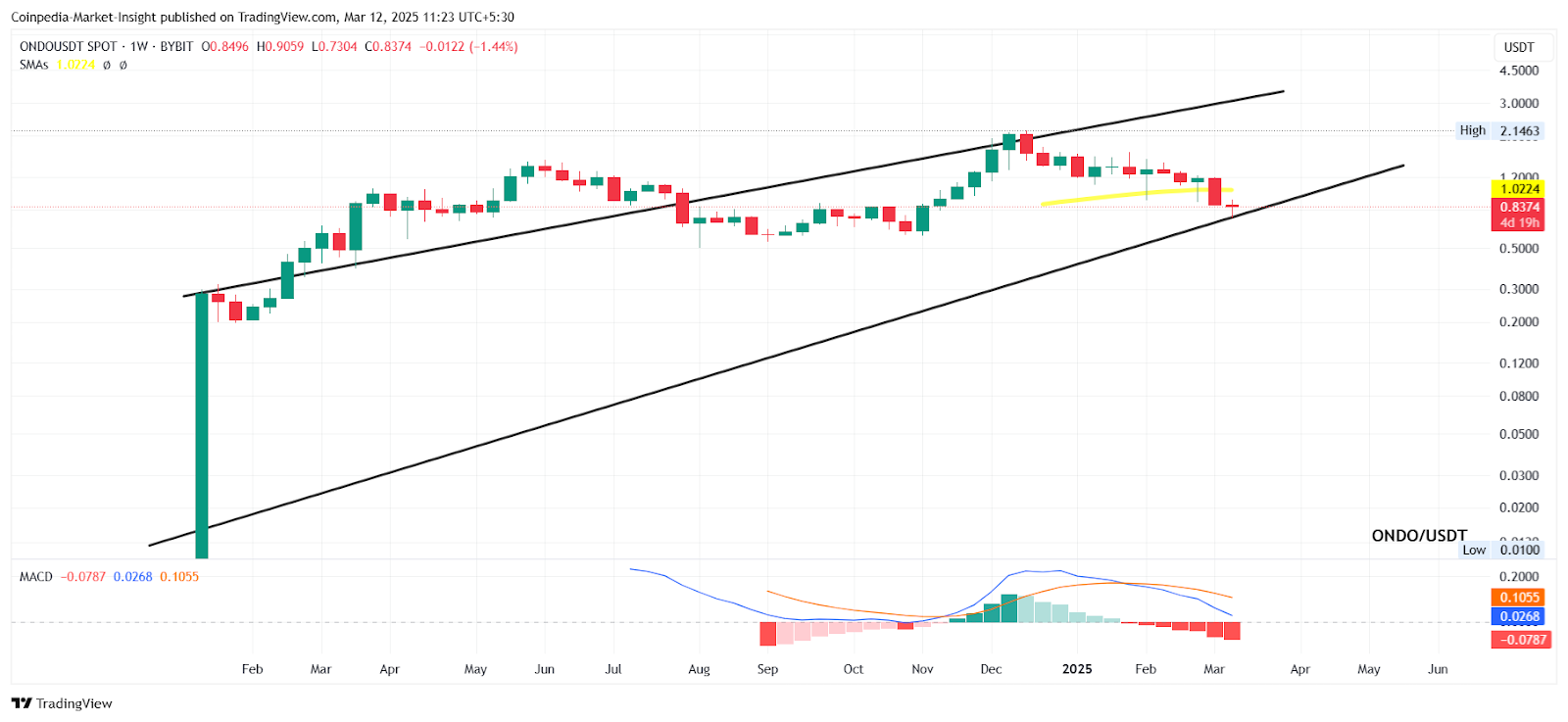Select the MACD indicator legend label
Viewport: 1568px width, 722px height.
[36, 576]
